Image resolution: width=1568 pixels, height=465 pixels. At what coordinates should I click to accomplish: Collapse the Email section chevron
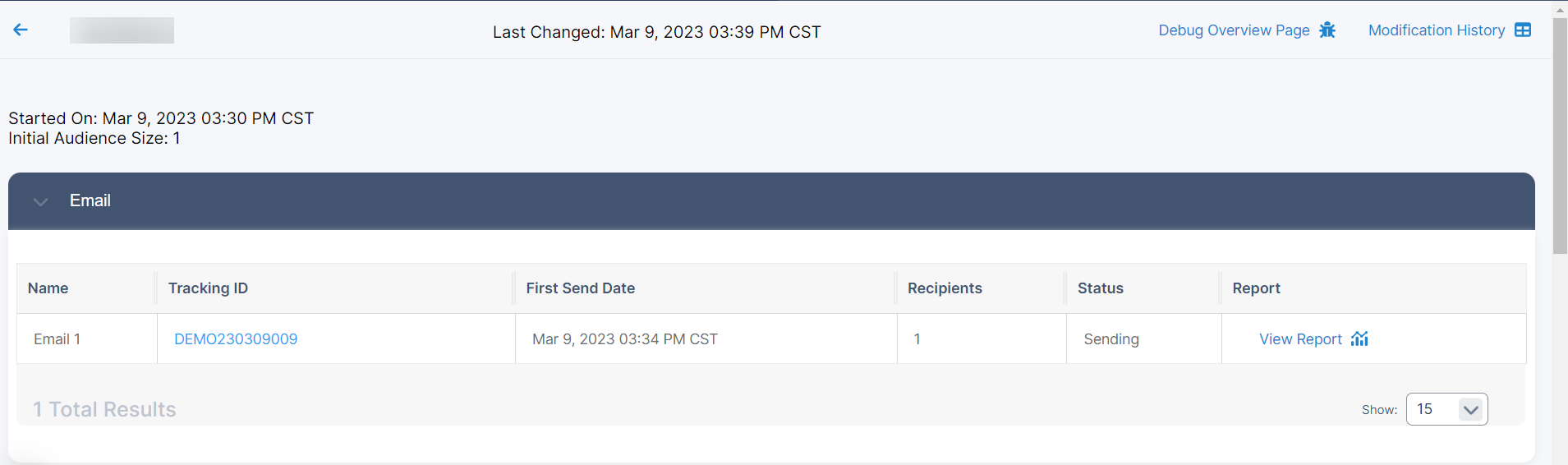point(40,201)
